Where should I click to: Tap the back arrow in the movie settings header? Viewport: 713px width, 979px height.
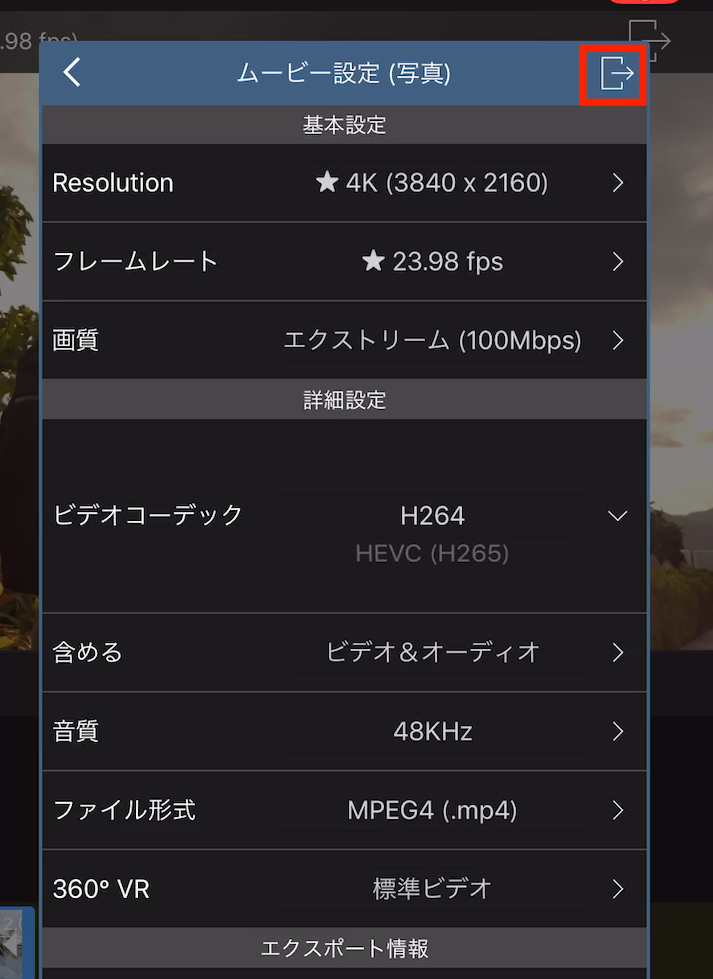[71, 72]
